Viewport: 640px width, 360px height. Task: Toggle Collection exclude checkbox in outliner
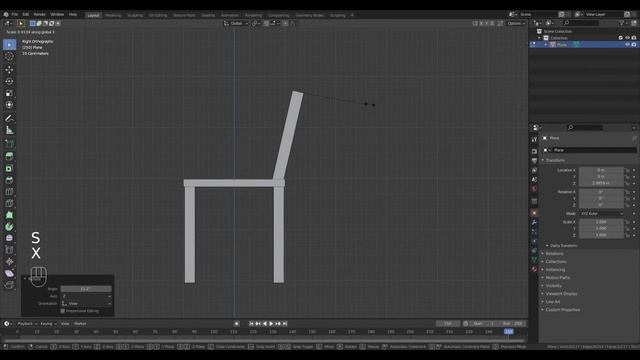(x=620, y=38)
